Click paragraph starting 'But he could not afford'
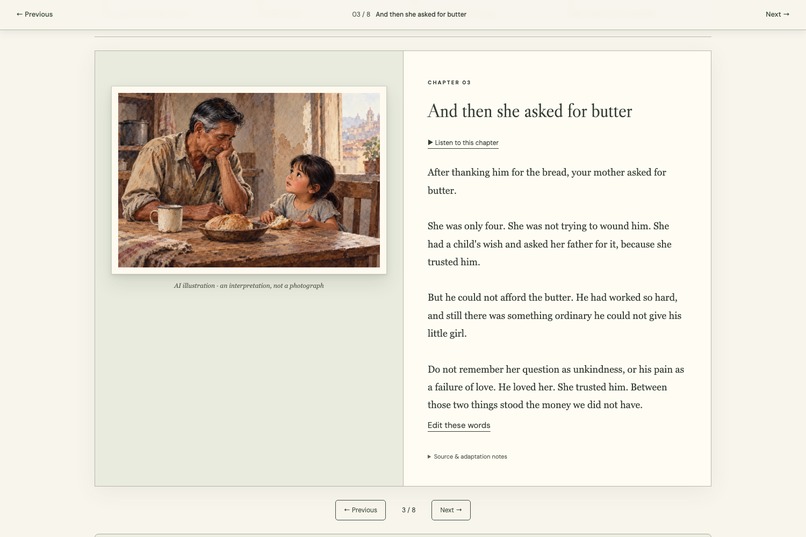 click(554, 315)
